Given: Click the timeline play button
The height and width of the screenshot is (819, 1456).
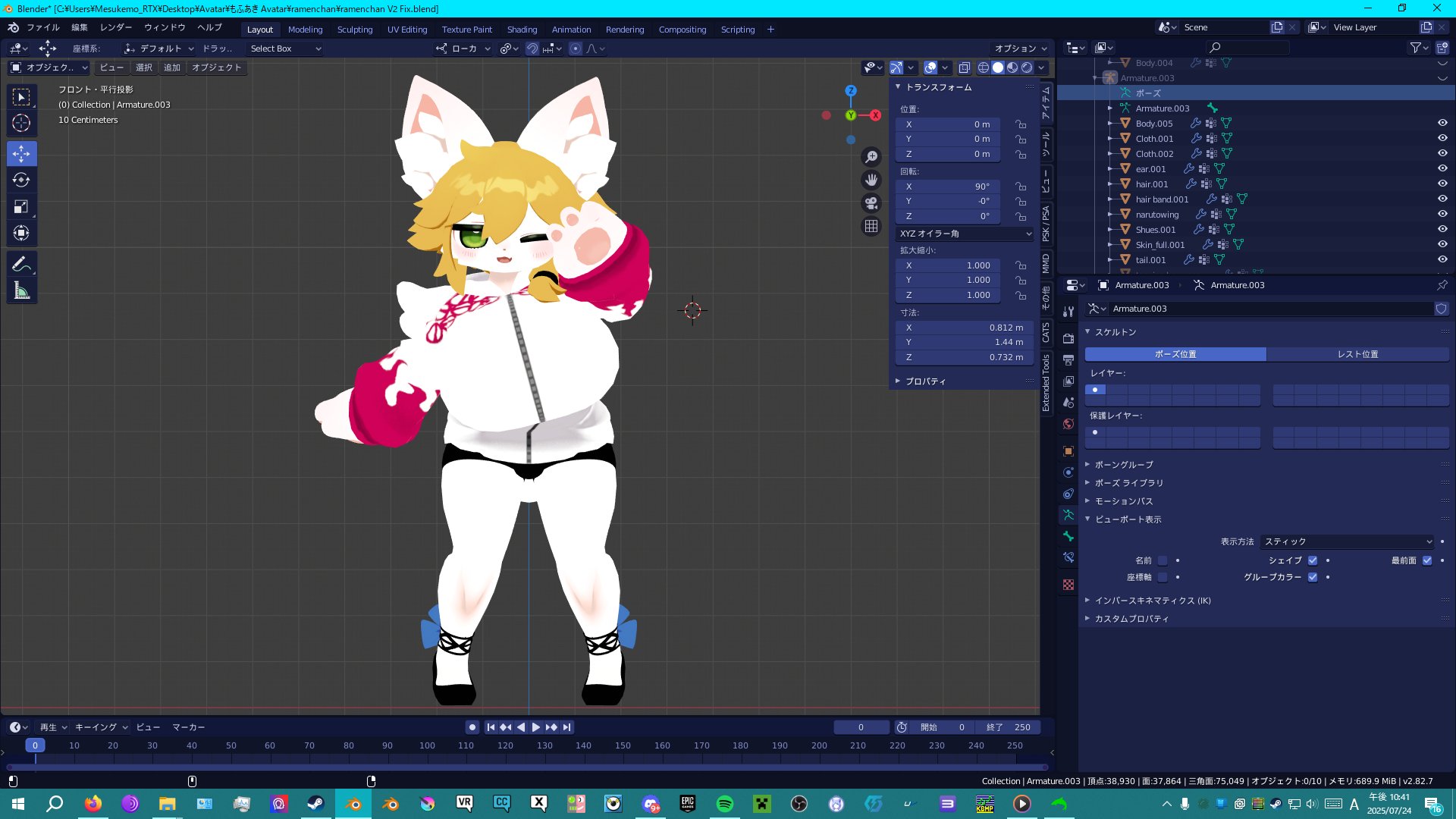Looking at the screenshot, I should [x=536, y=727].
